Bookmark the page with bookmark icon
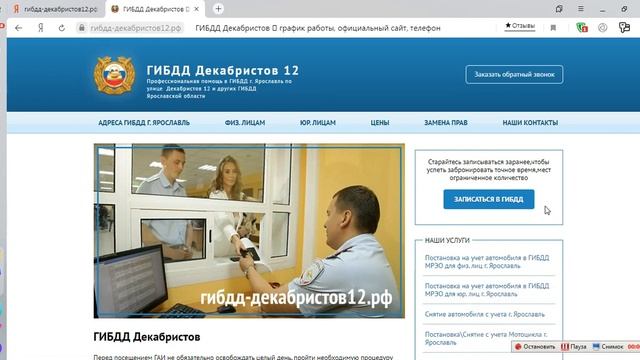The height and width of the screenshot is (360, 640). pyautogui.click(x=553, y=28)
